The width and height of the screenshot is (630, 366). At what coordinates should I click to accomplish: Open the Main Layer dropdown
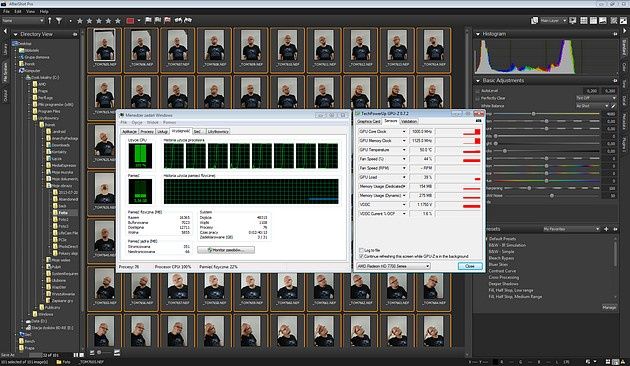point(553,20)
